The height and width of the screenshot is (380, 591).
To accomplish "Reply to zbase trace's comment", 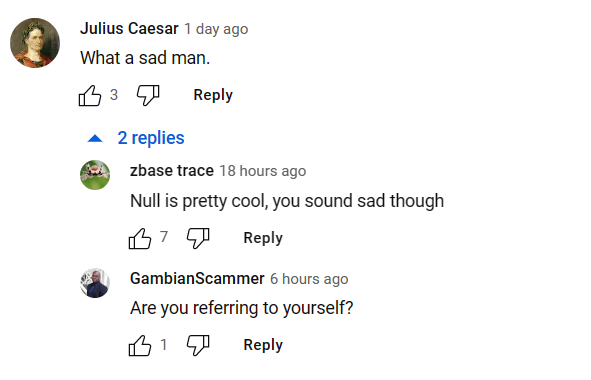I will 263,238.
